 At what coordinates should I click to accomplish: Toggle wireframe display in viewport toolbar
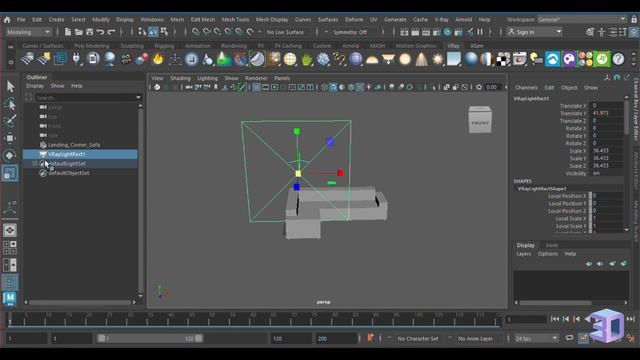324,87
